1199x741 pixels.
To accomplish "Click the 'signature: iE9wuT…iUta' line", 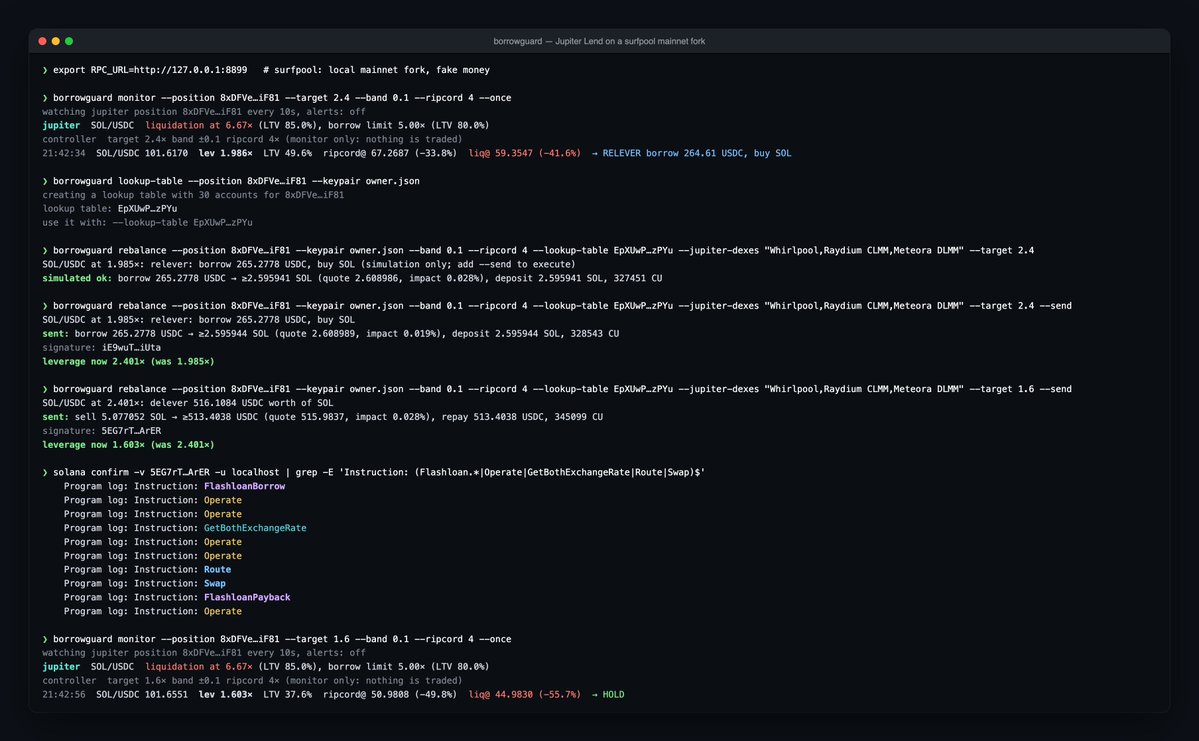I will (x=101, y=347).
